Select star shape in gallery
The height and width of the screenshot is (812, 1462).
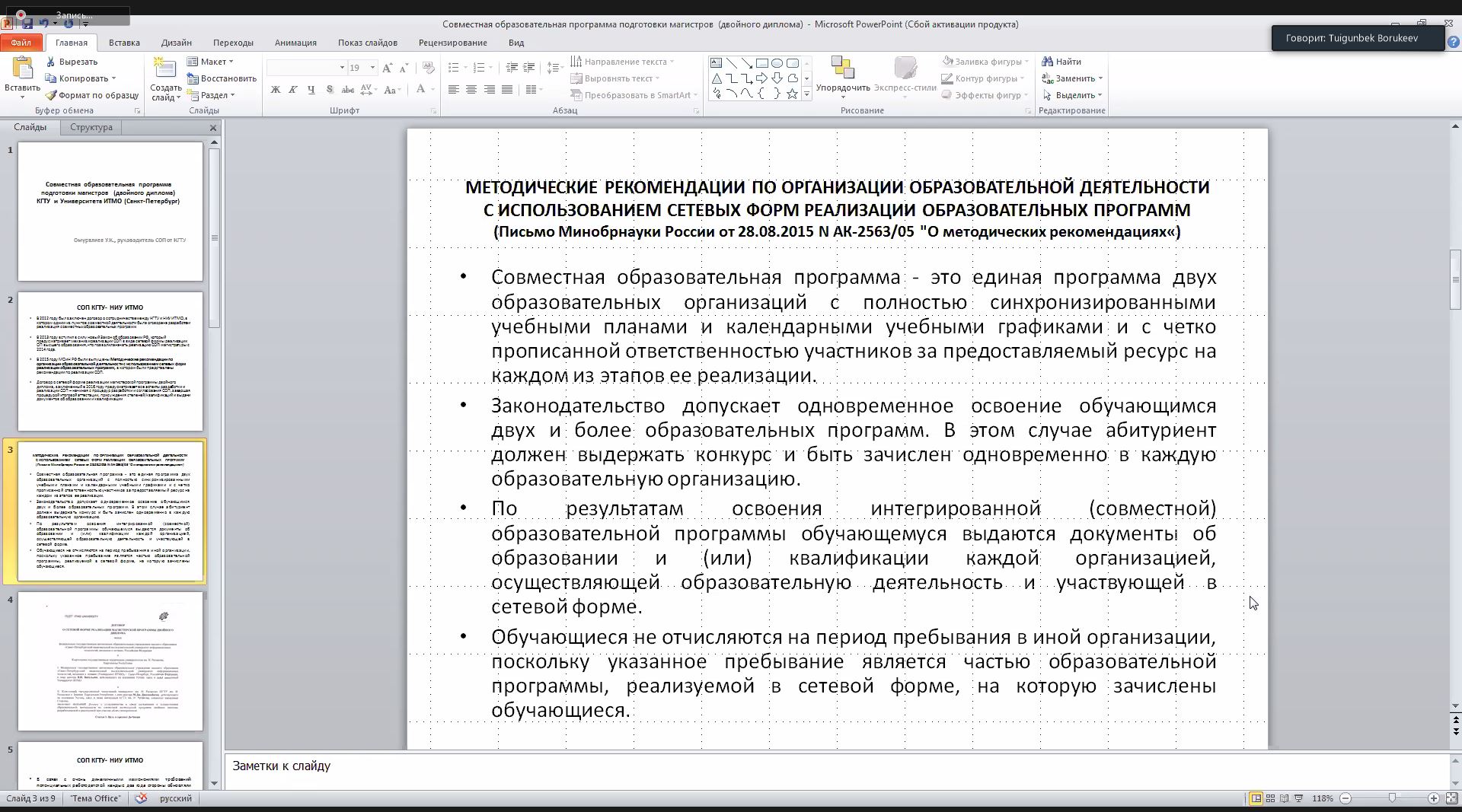click(x=792, y=94)
